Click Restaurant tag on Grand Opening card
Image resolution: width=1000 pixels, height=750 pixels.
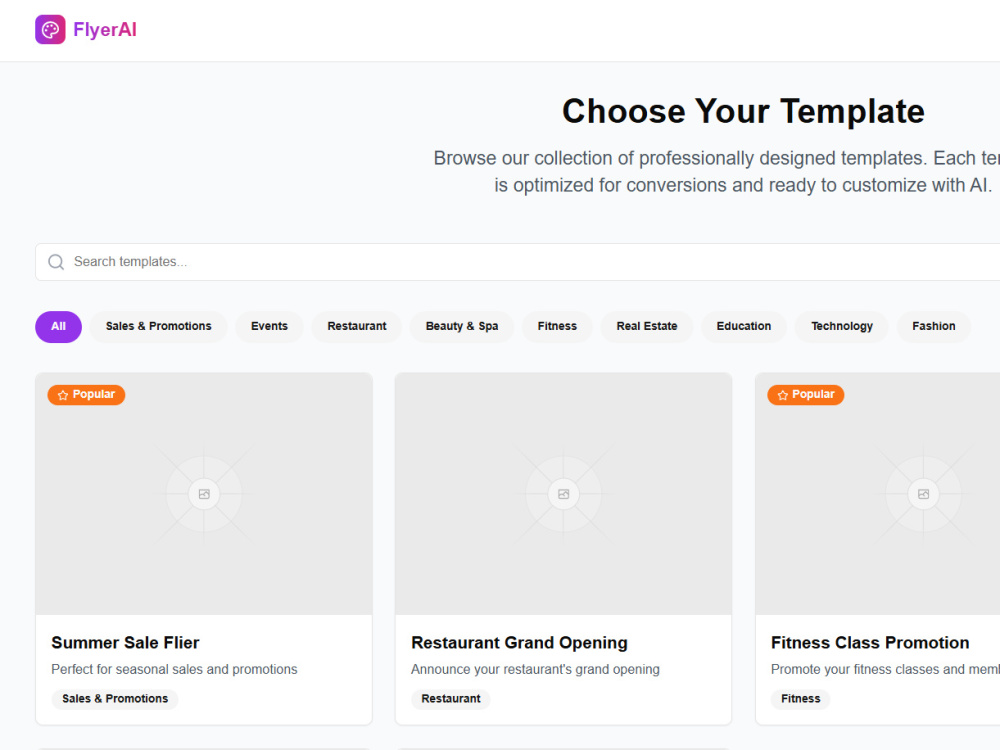[x=451, y=699]
